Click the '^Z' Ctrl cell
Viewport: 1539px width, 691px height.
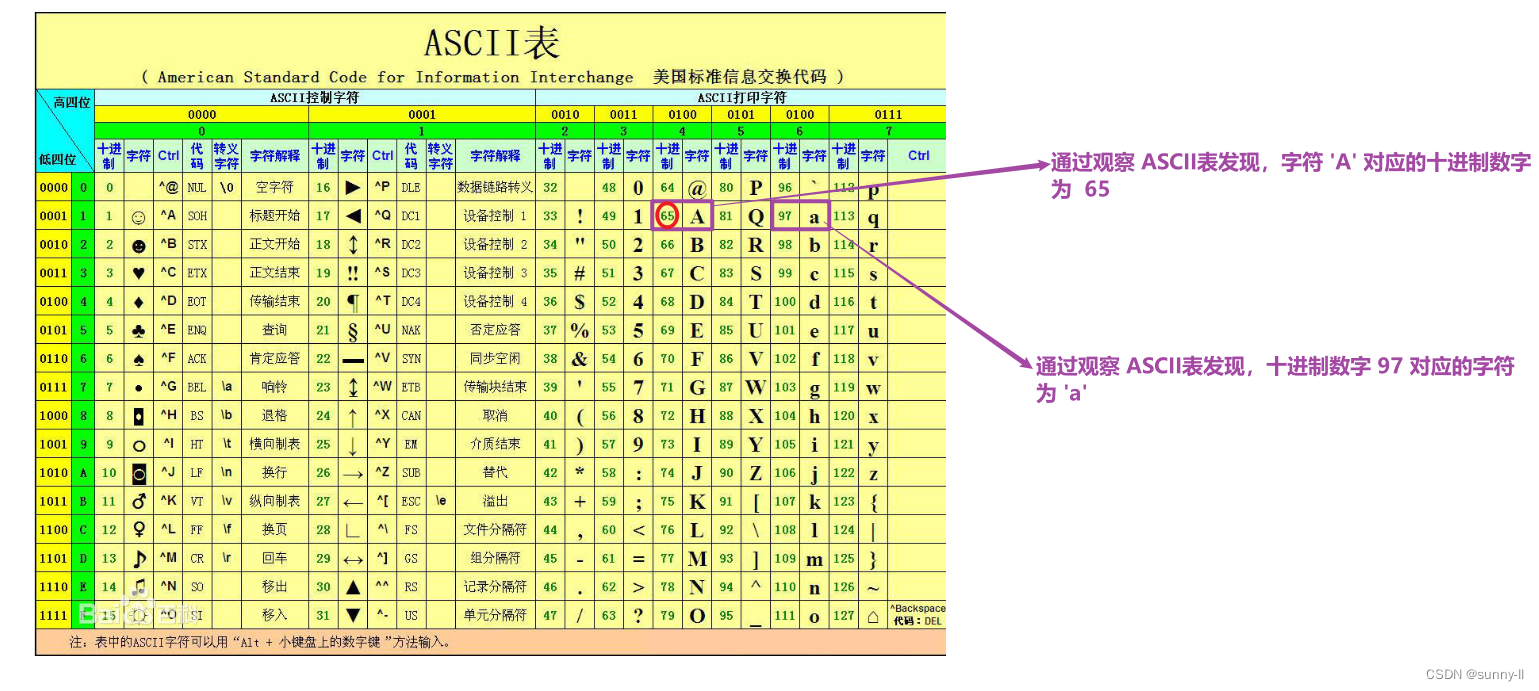382,472
